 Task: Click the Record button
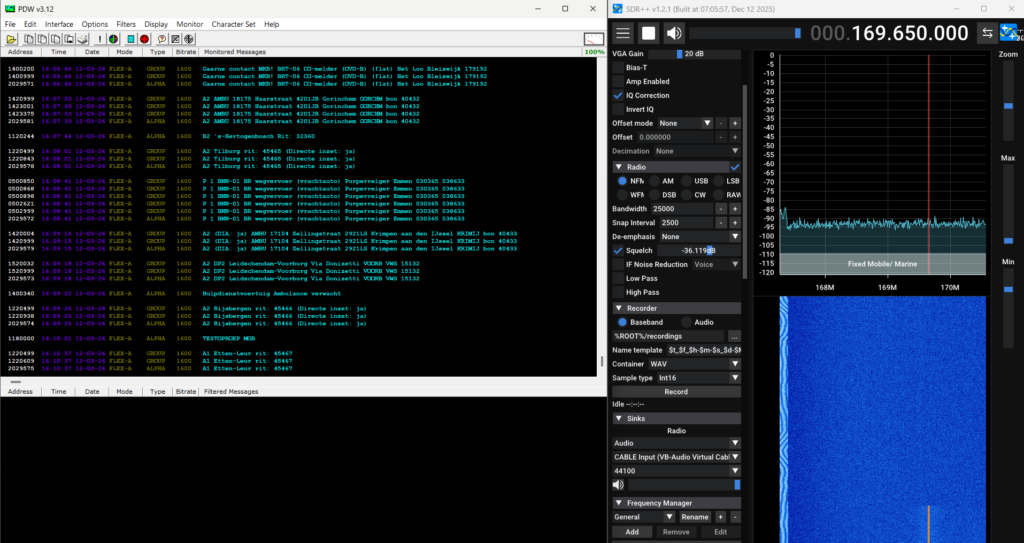676,392
